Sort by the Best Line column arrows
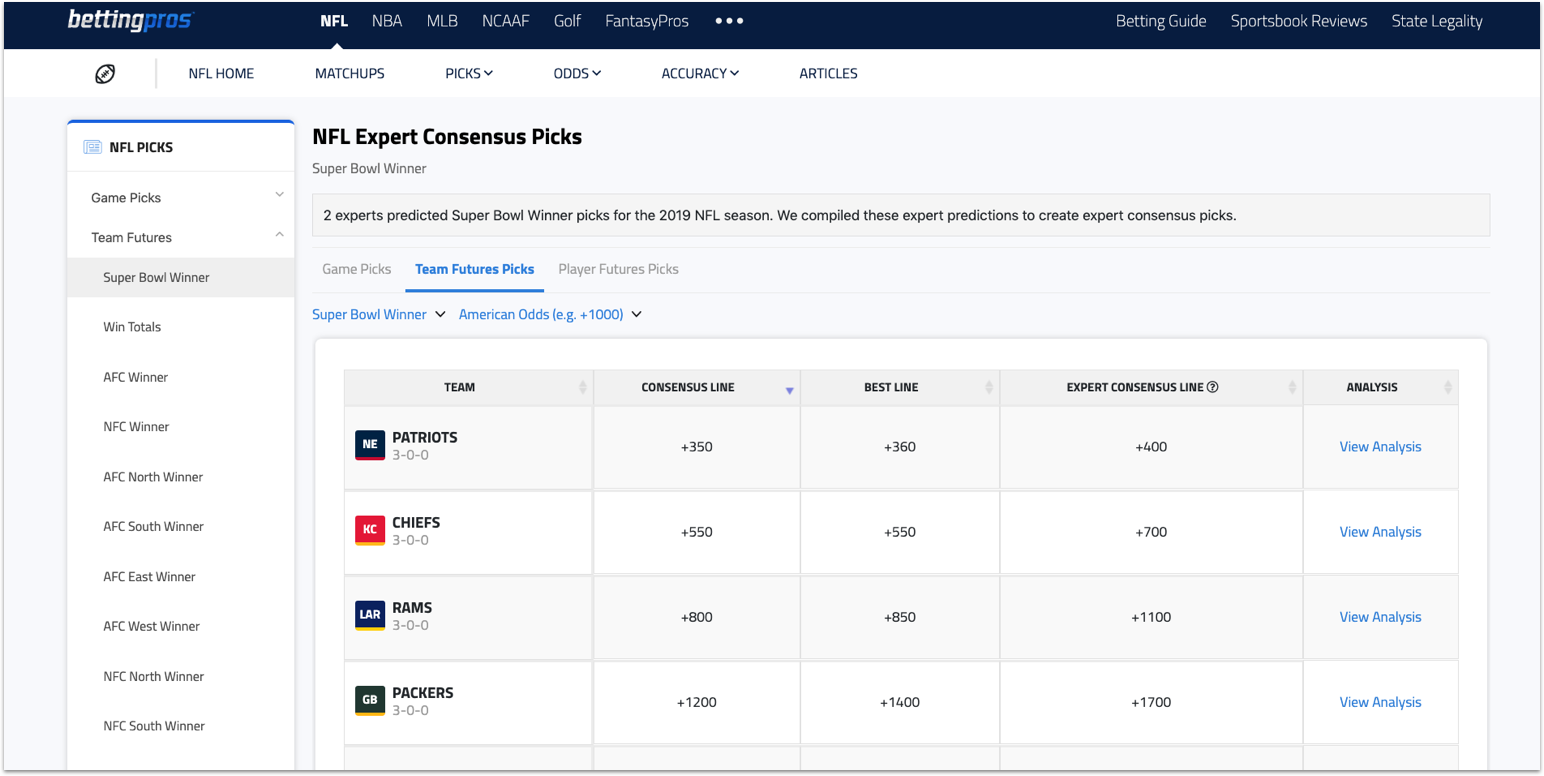This screenshot has height=776, width=1544. [x=989, y=387]
